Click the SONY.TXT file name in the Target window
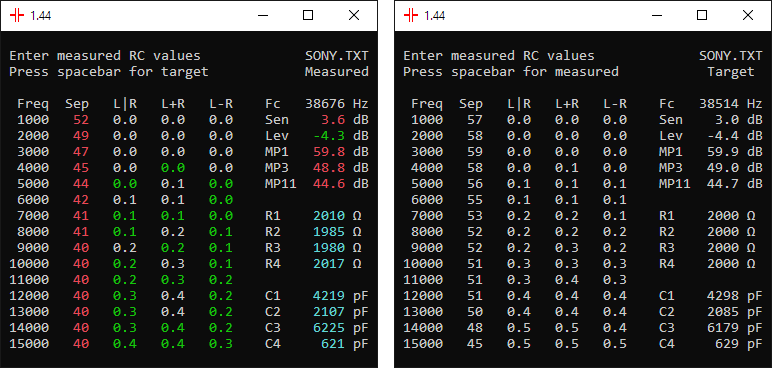772x368 pixels. click(x=731, y=56)
